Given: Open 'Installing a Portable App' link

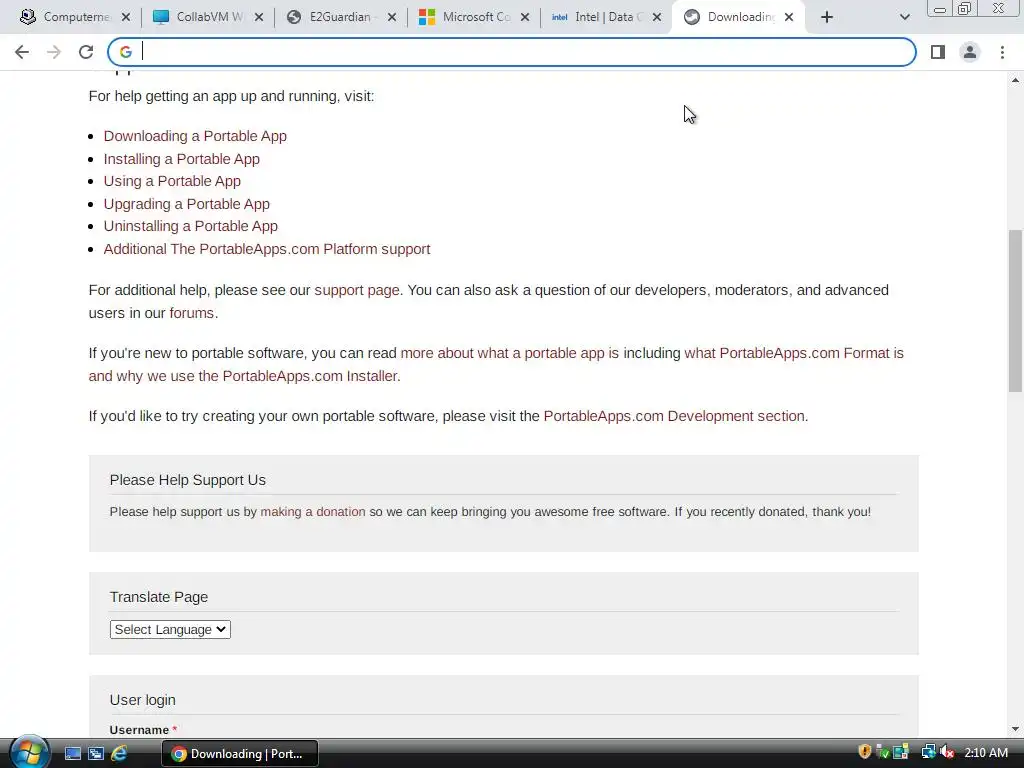Looking at the screenshot, I should (182, 159).
